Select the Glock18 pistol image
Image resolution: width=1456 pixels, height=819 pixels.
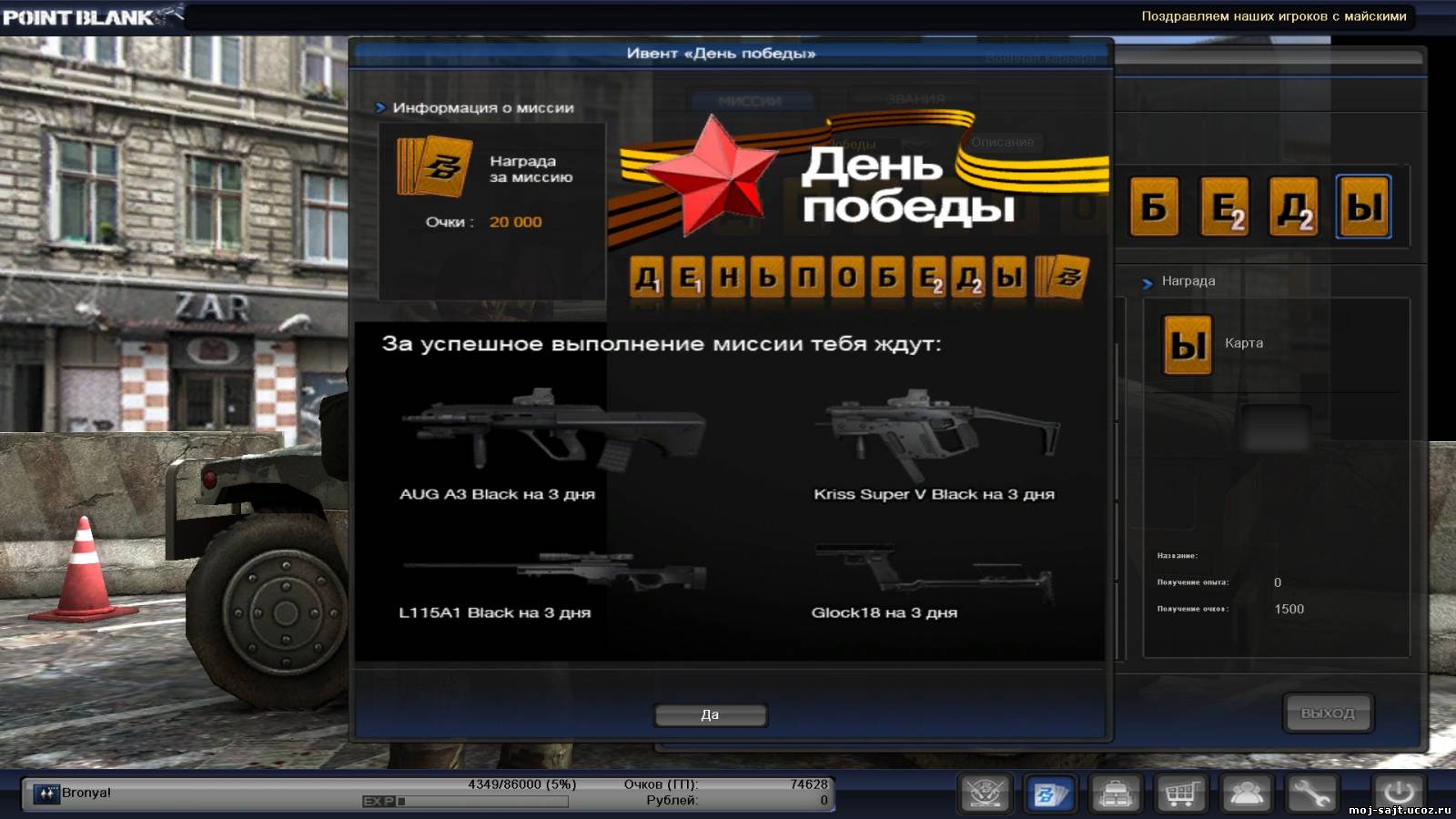point(935,571)
